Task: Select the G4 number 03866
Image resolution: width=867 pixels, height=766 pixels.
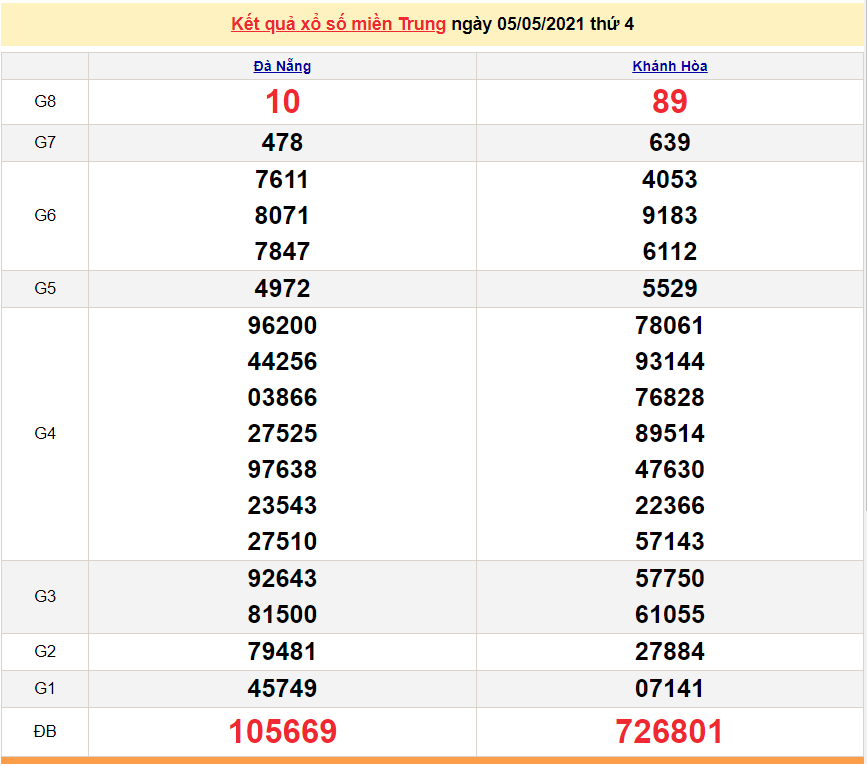Action: (282, 398)
